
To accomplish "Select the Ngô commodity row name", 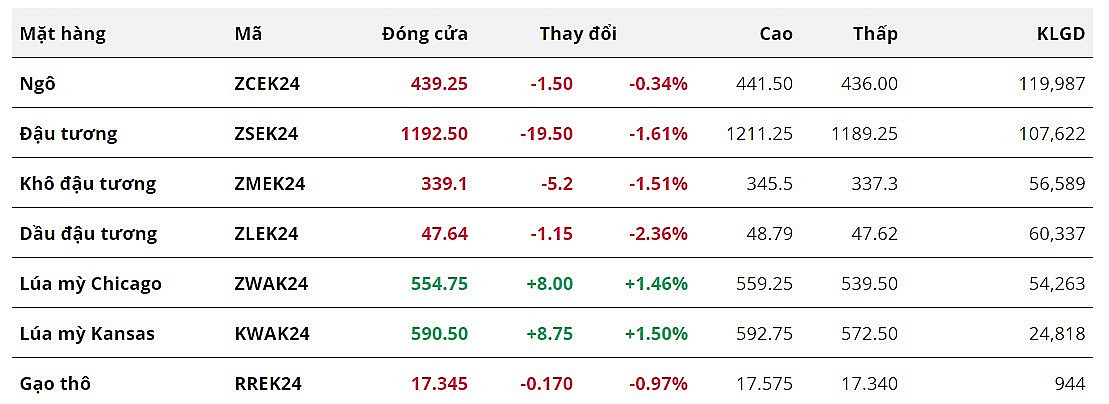I will pyautogui.click(x=38, y=84).
